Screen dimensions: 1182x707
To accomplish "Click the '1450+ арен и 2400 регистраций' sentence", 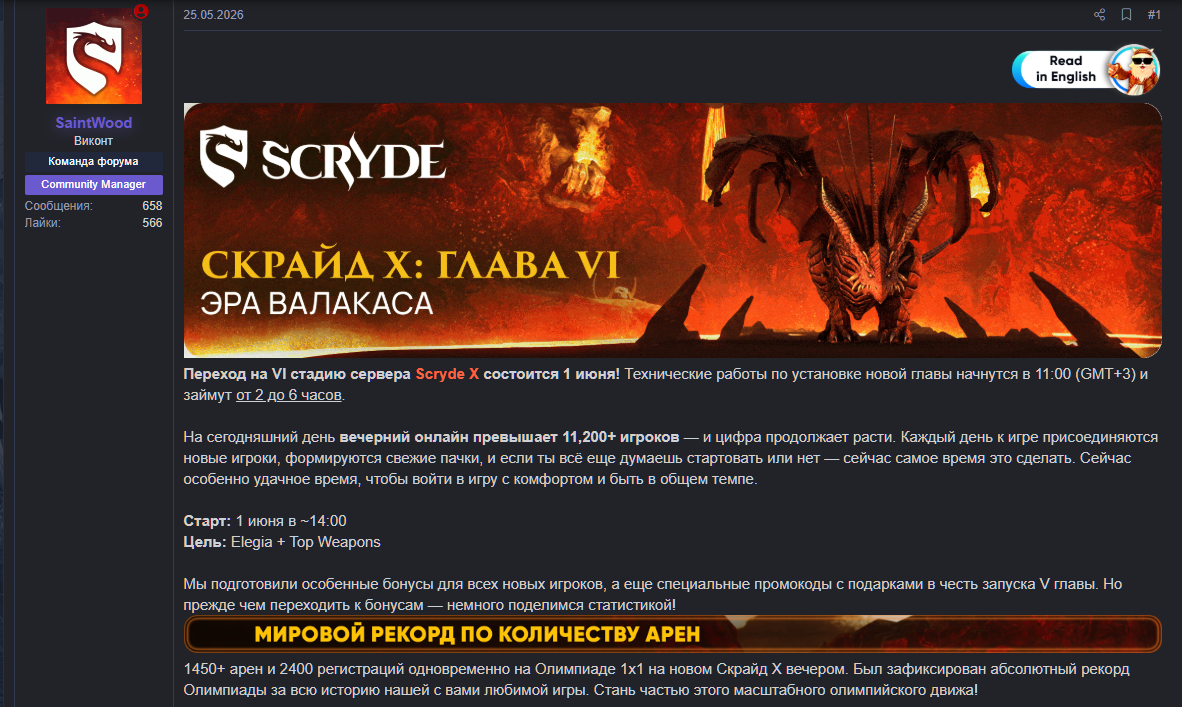I will click(515, 669).
